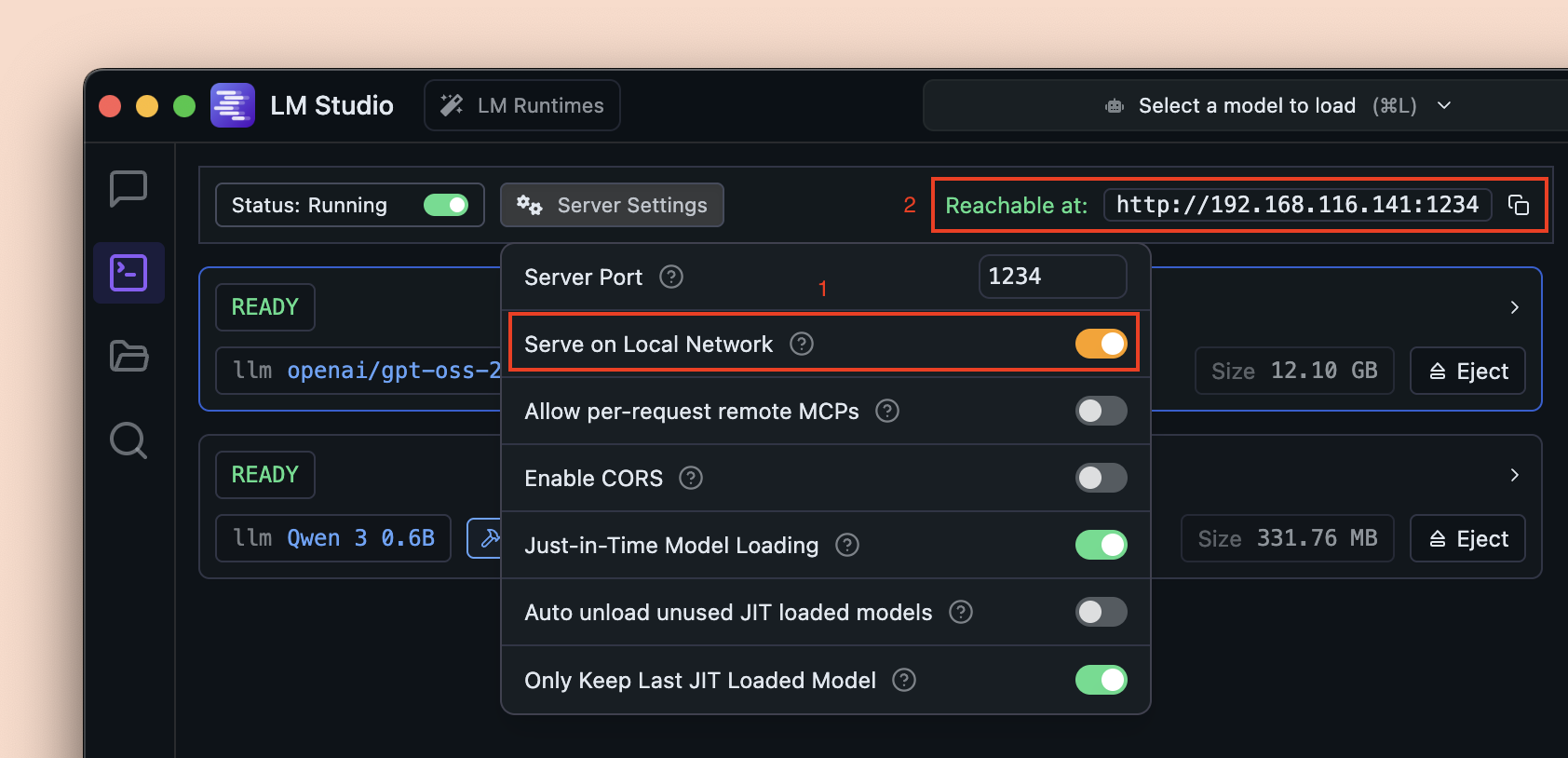1568x758 pixels.
Task: Open the Chat sidebar icon
Action: click(x=128, y=189)
